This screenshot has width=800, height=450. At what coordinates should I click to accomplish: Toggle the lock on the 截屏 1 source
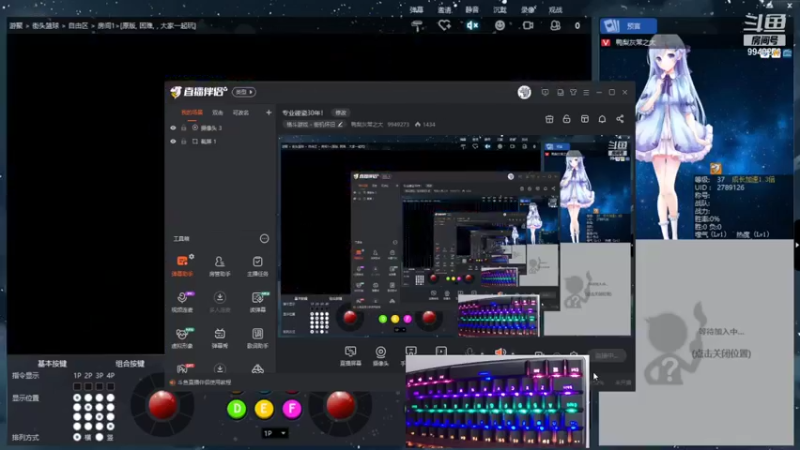184,141
